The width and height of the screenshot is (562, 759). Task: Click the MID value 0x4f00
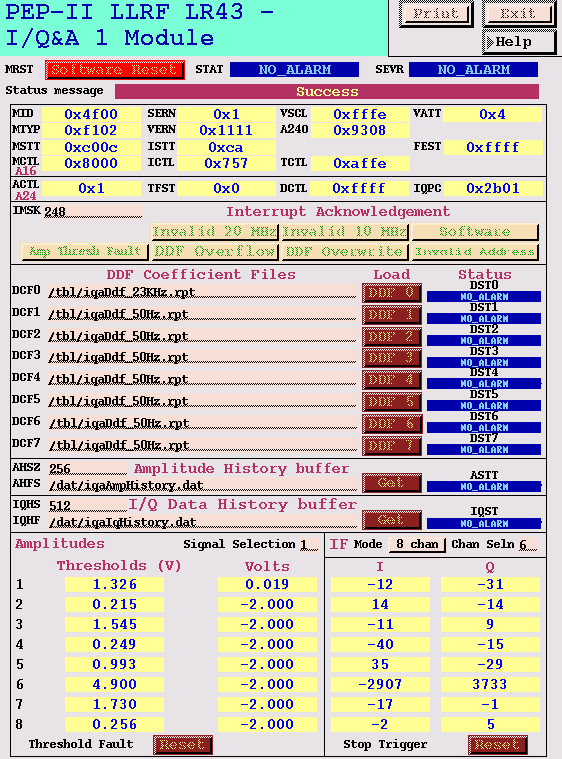point(91,114)
